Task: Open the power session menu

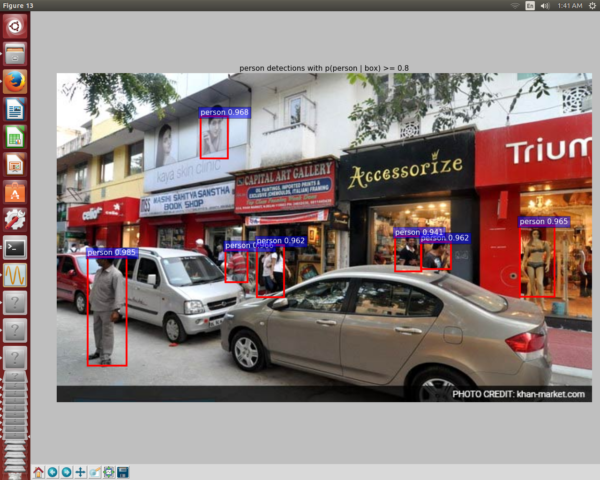Action: [592, 6]
